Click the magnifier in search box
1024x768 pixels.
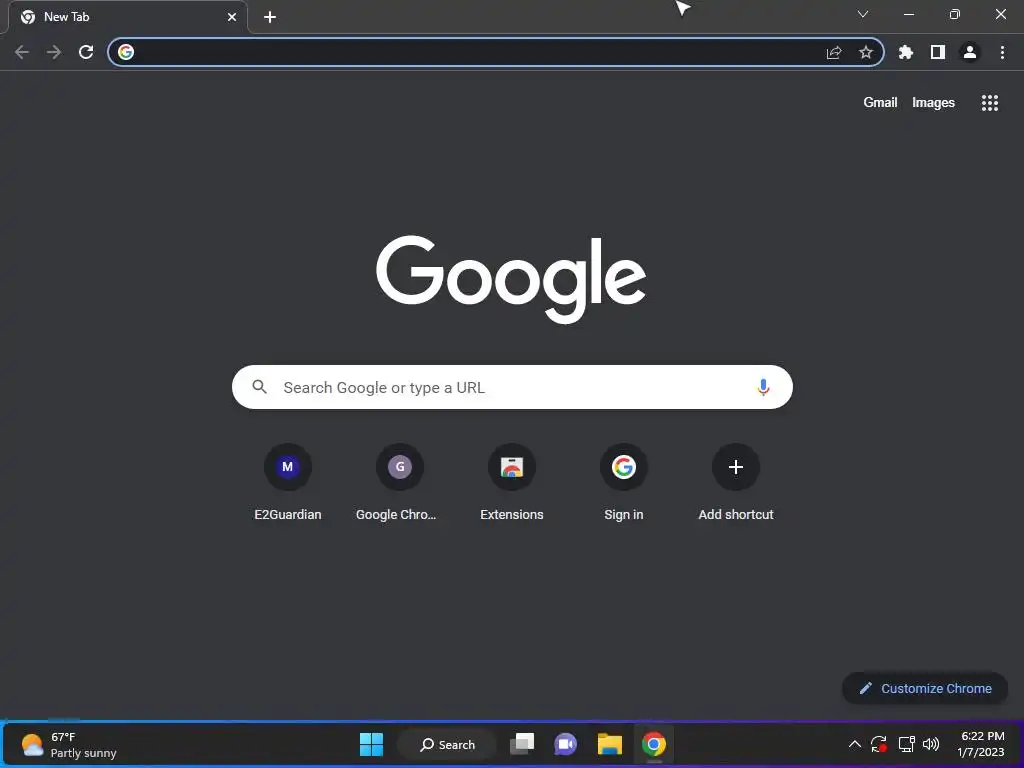click(259, 387)
